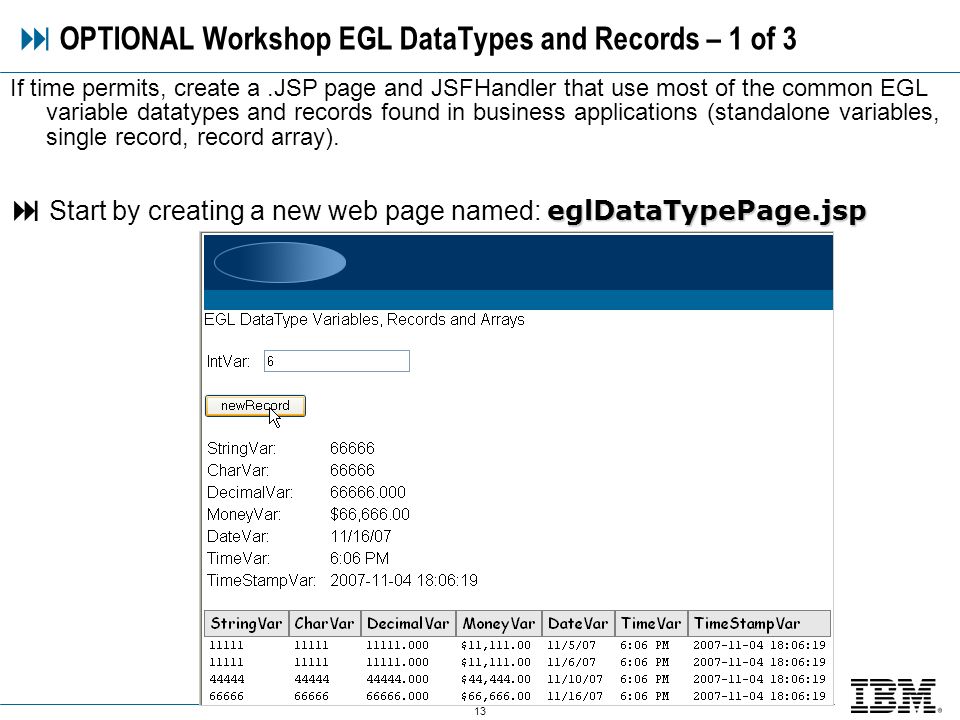This screenshot has width=960, height=720.
Task: Click table cell 11/10/07
Action: 575,680
